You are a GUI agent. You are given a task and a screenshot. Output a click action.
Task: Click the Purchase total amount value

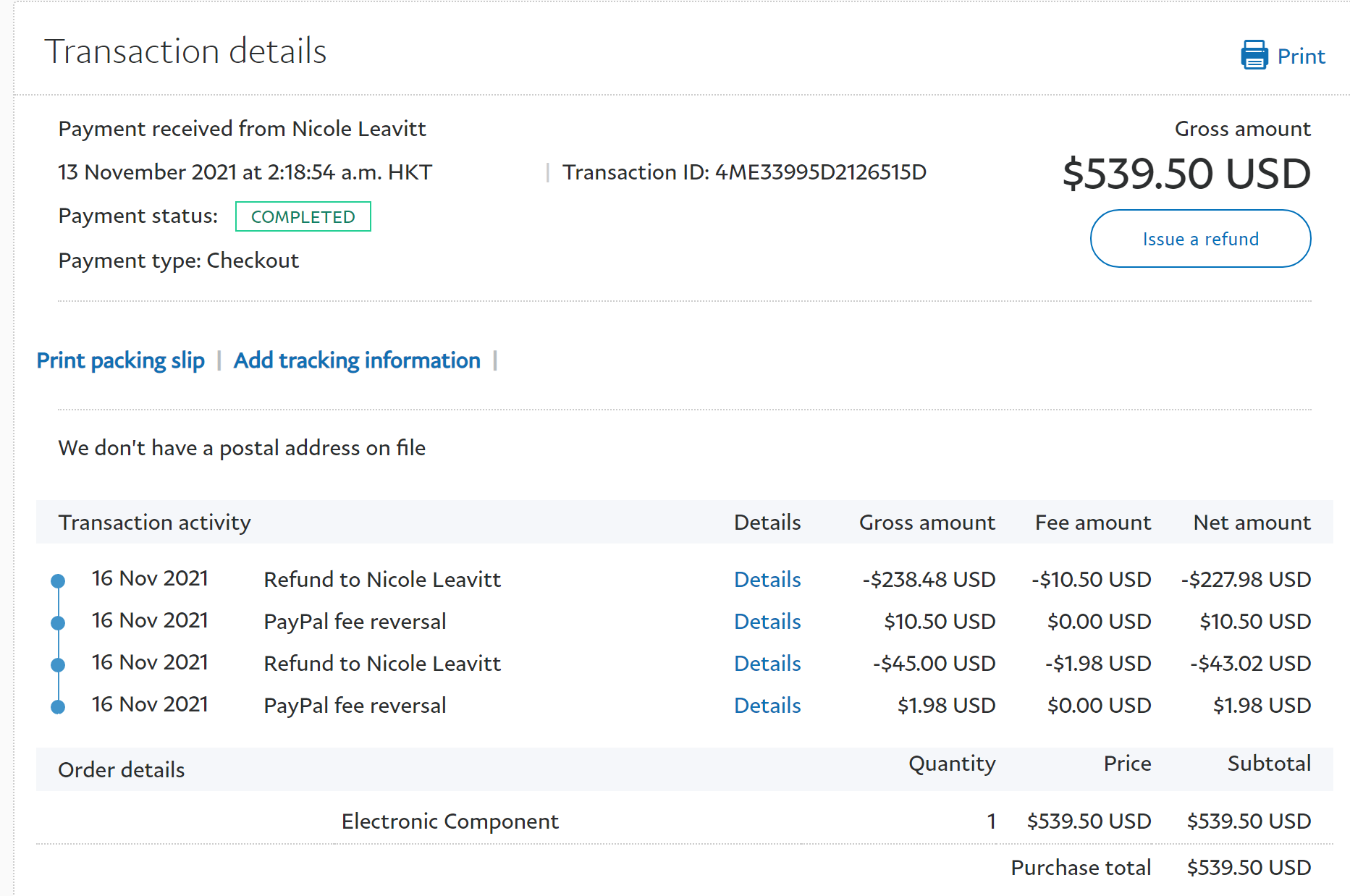coord(1248,868)
